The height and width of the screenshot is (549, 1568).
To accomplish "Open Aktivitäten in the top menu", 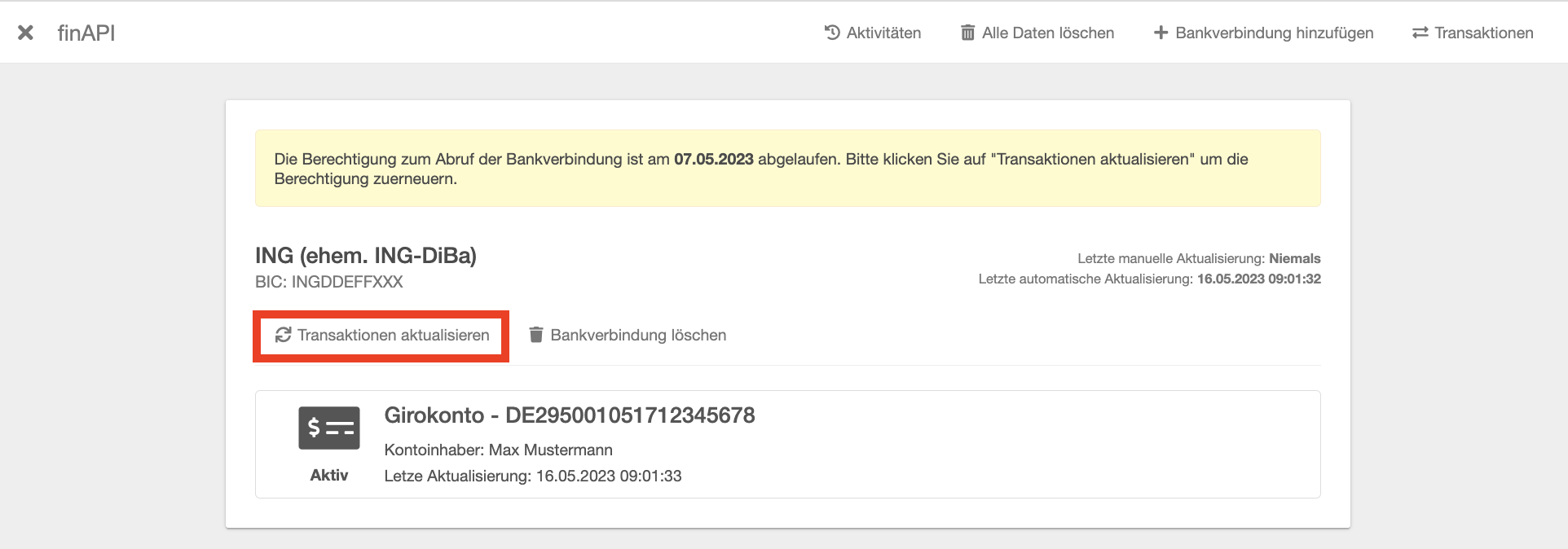I will [873, 33].
